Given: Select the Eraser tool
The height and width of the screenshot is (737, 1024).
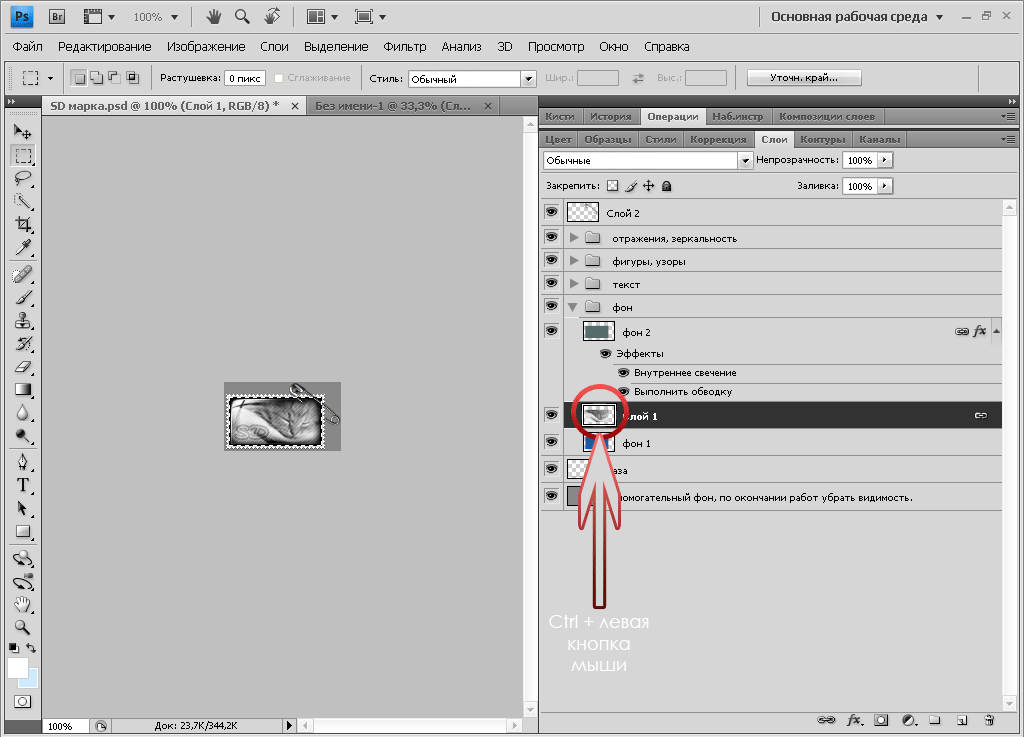Looking at the screenshot, I should coord(23,366).
